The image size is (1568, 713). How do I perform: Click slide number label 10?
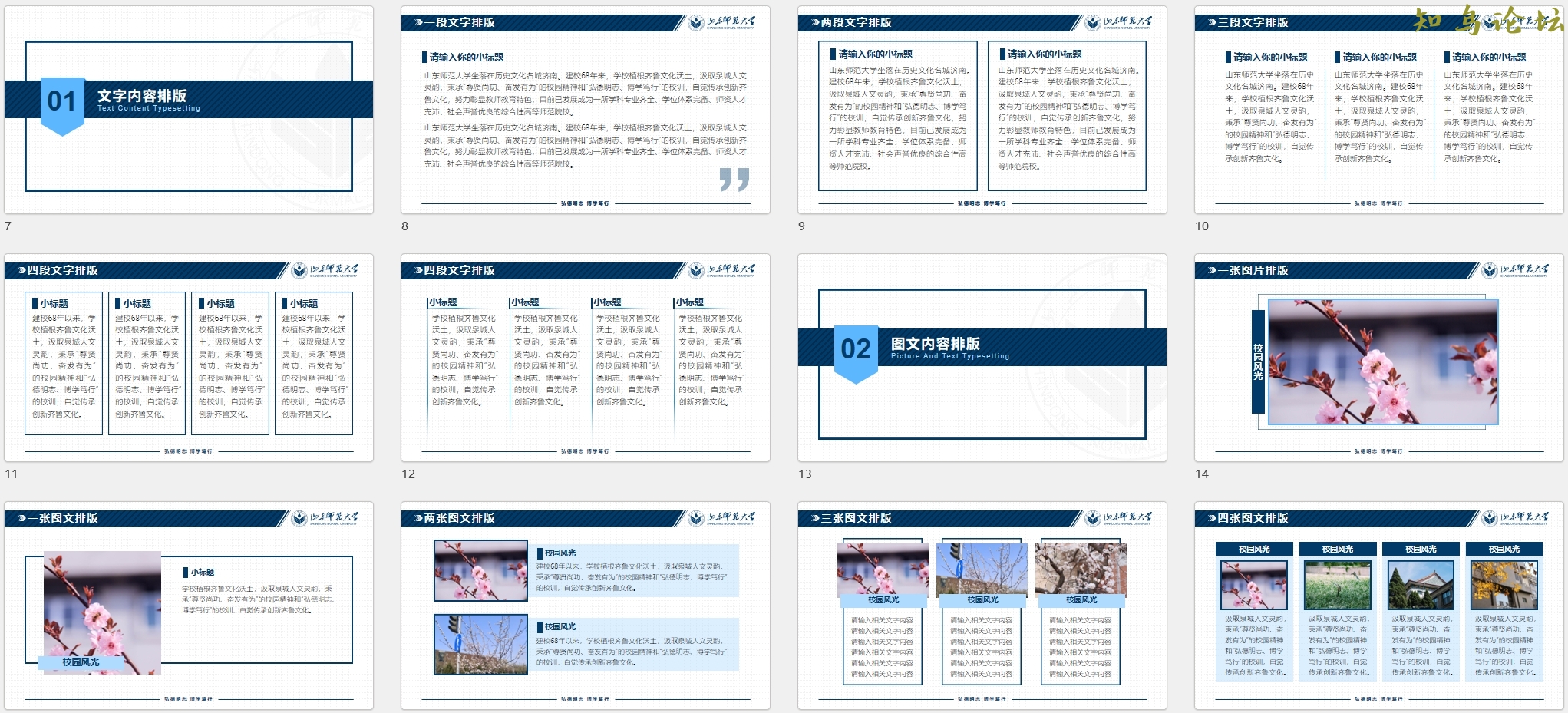click(1202, 226)
